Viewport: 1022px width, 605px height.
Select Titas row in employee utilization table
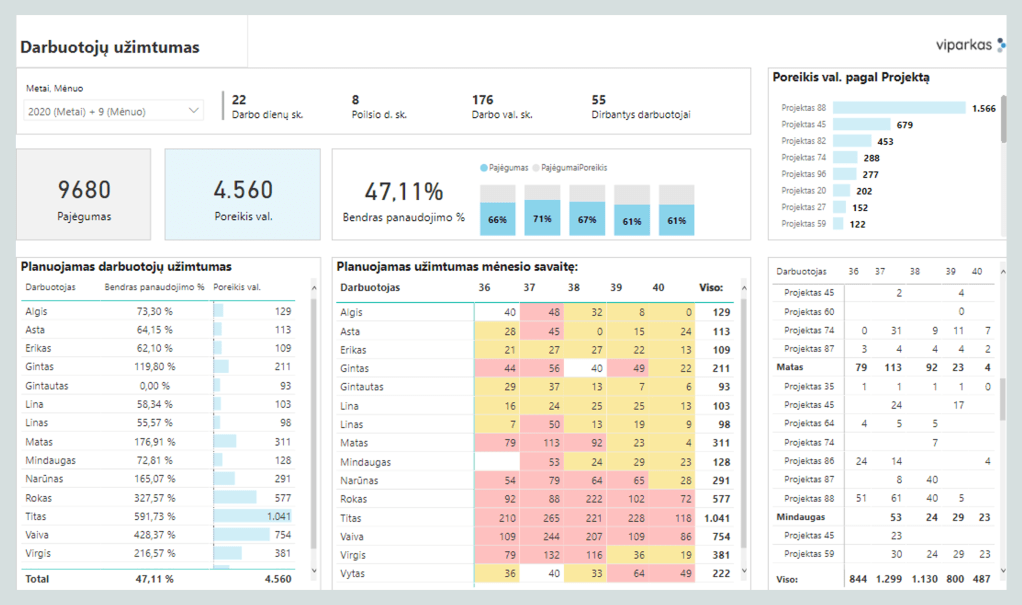click(x=36, y=517)
